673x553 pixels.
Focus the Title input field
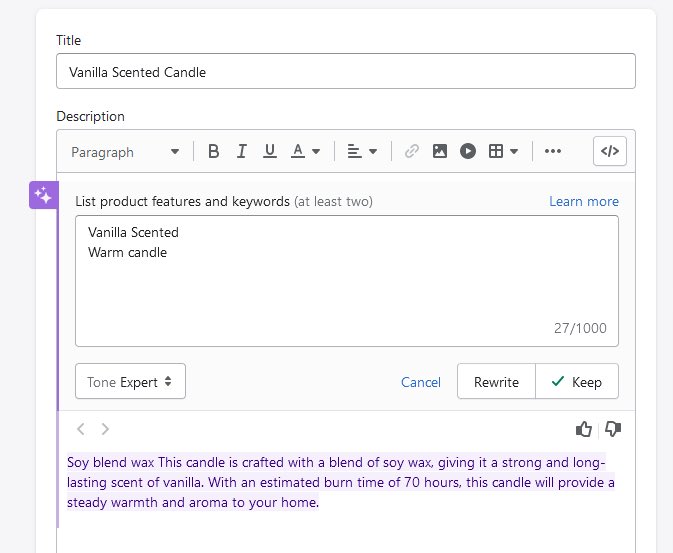click(x=346, y=71)
